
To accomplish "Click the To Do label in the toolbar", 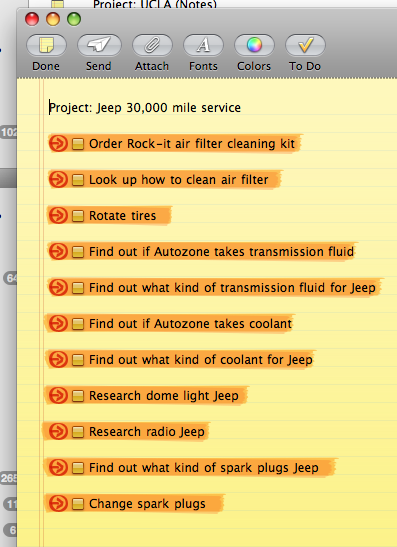I will tap(305, 66).
